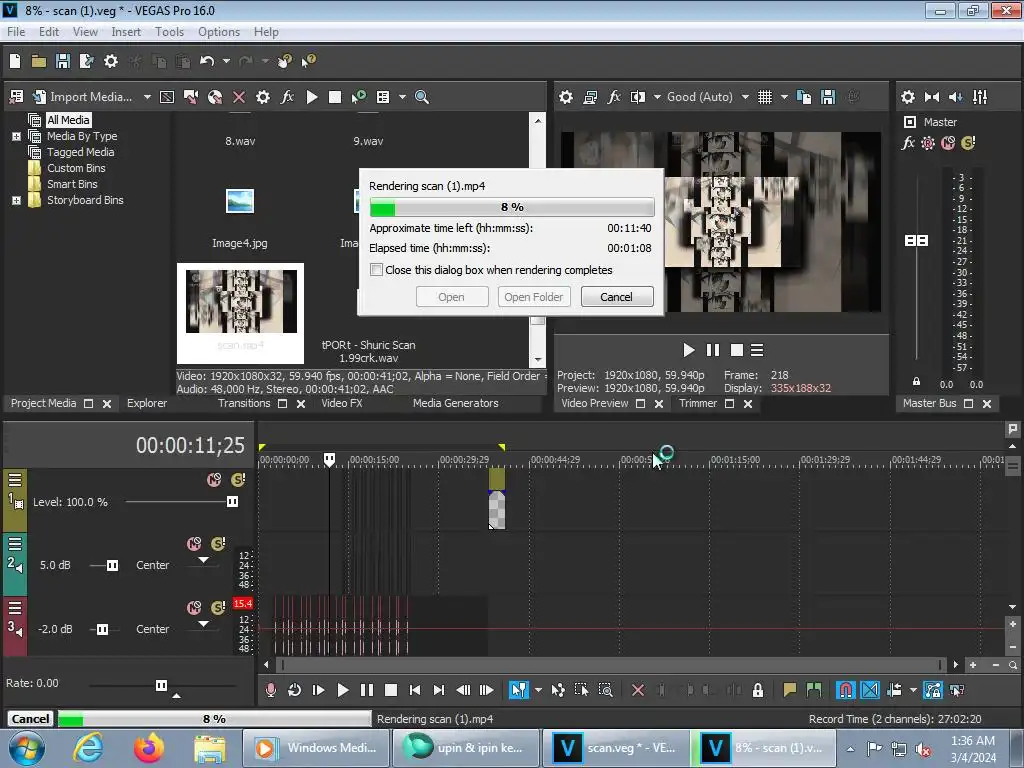
Task: Click the Undo arrow icon
Action: (206, 61)
